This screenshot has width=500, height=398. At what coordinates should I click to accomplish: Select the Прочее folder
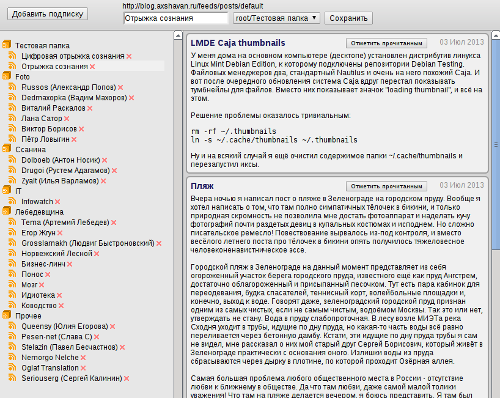click(x=28, y=316)
